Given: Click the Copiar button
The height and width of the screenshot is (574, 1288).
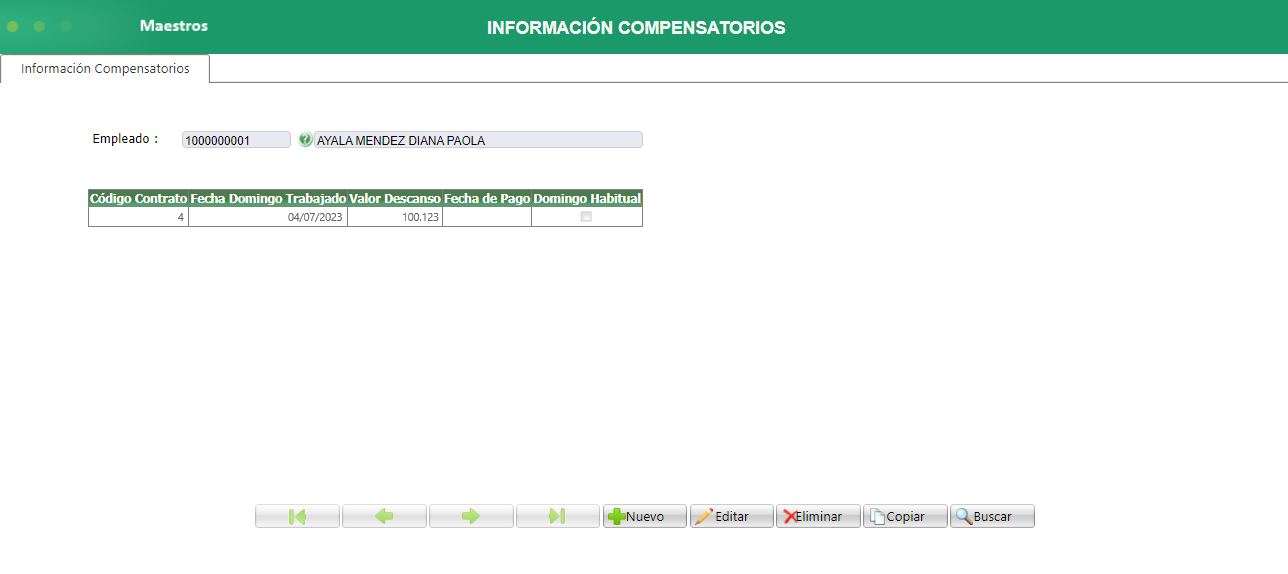Looking at the screenshot, I should pos(906,516).
